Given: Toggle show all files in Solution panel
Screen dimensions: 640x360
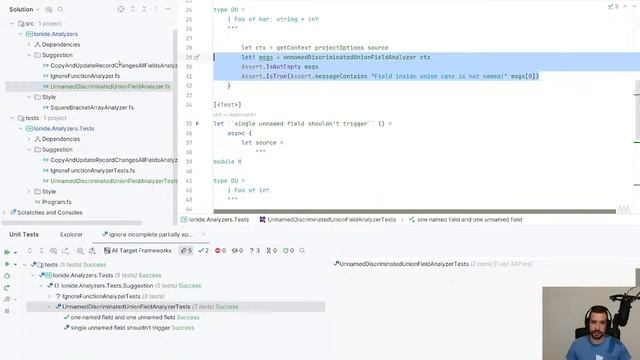Looking at the screenshot, I should 49,9.
